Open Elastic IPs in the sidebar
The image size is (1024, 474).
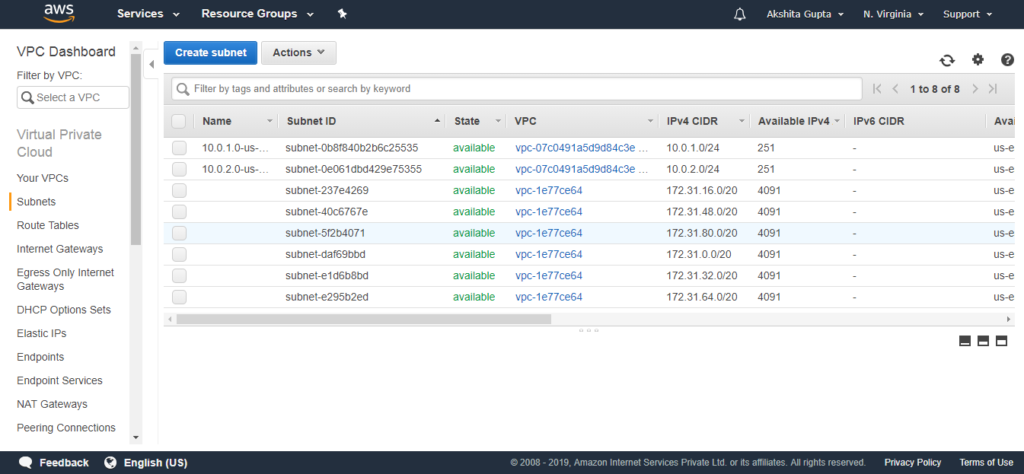click(41, 333)
